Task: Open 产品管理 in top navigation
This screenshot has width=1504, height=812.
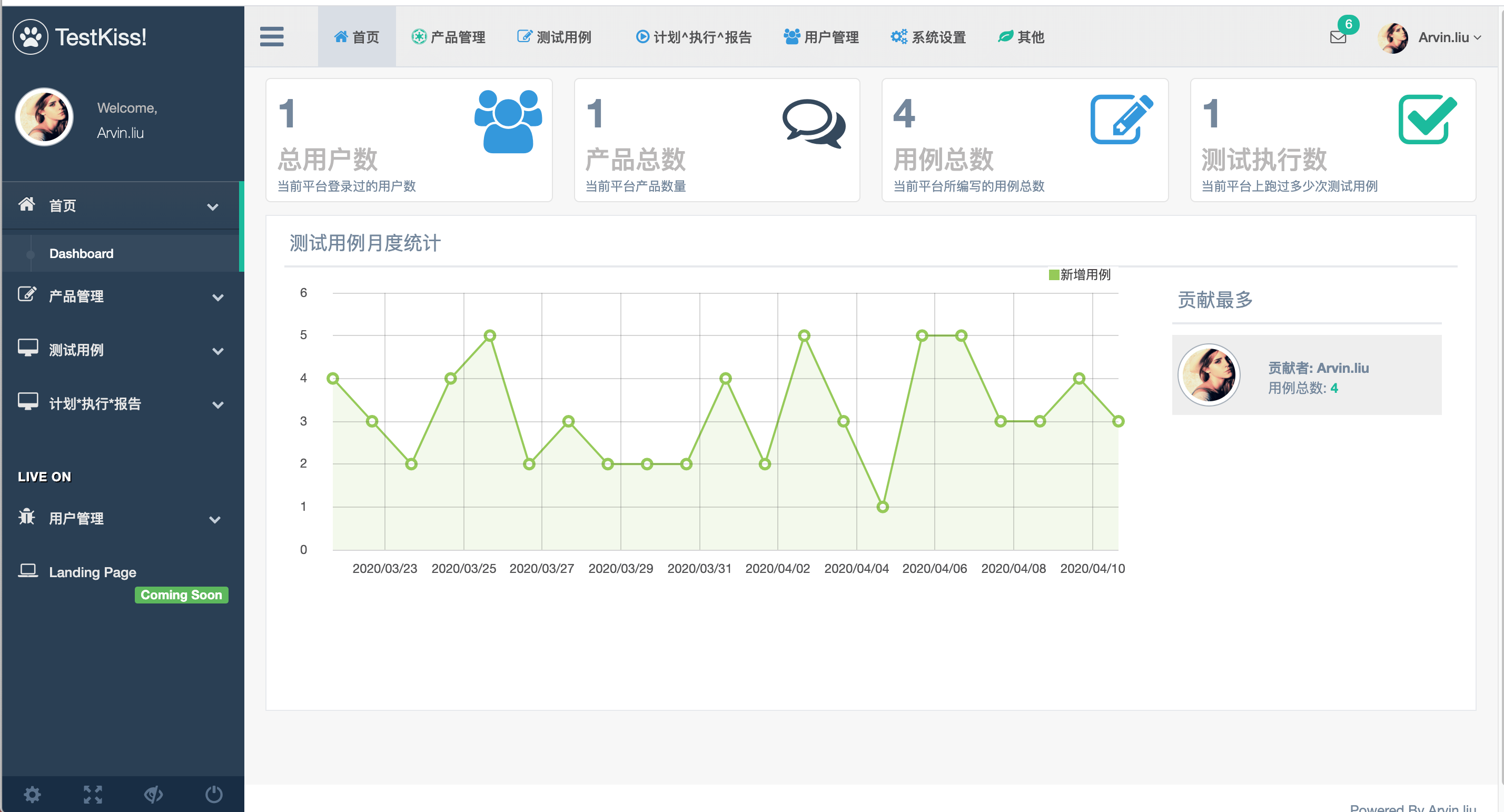Action: click(x=448, y=37)
